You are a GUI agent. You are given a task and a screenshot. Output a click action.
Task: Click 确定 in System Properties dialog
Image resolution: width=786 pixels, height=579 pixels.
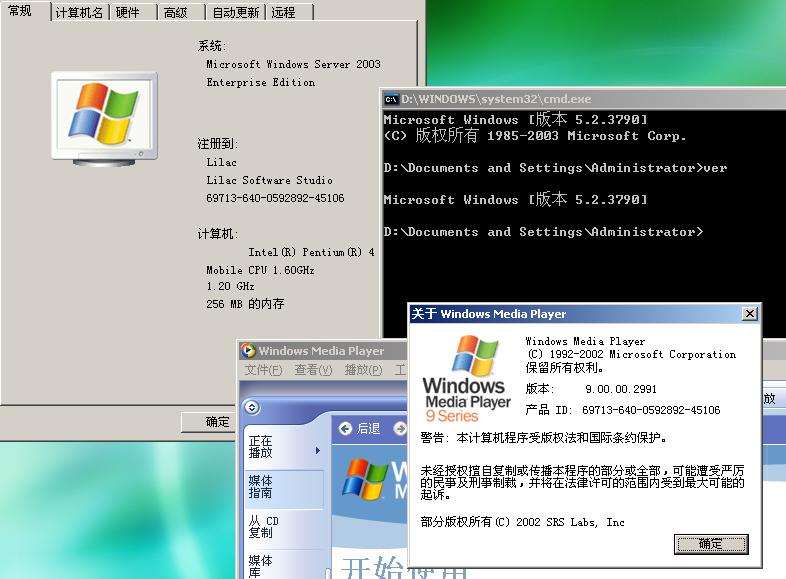point(209,422)
